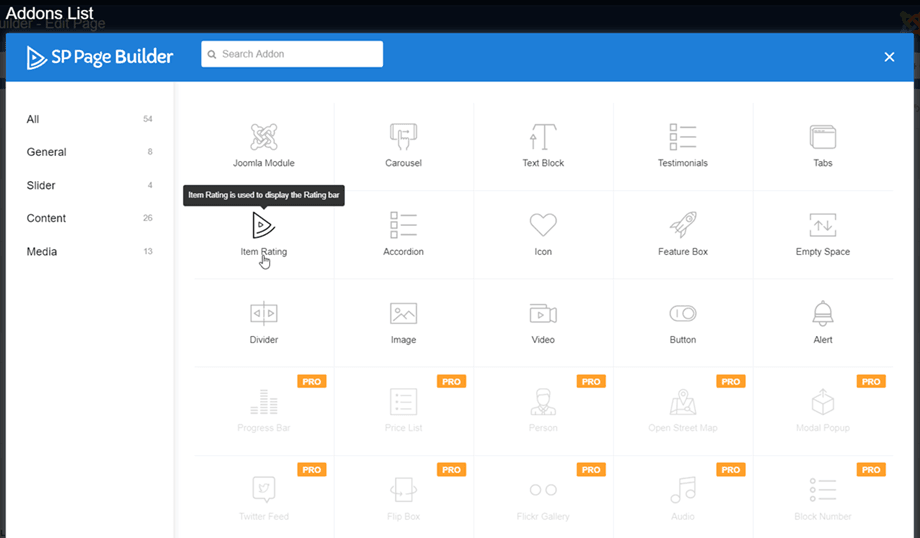The image size is (920, 538).
Task: Add the heart-shaped Icon addon
Action: pos(543,225)
